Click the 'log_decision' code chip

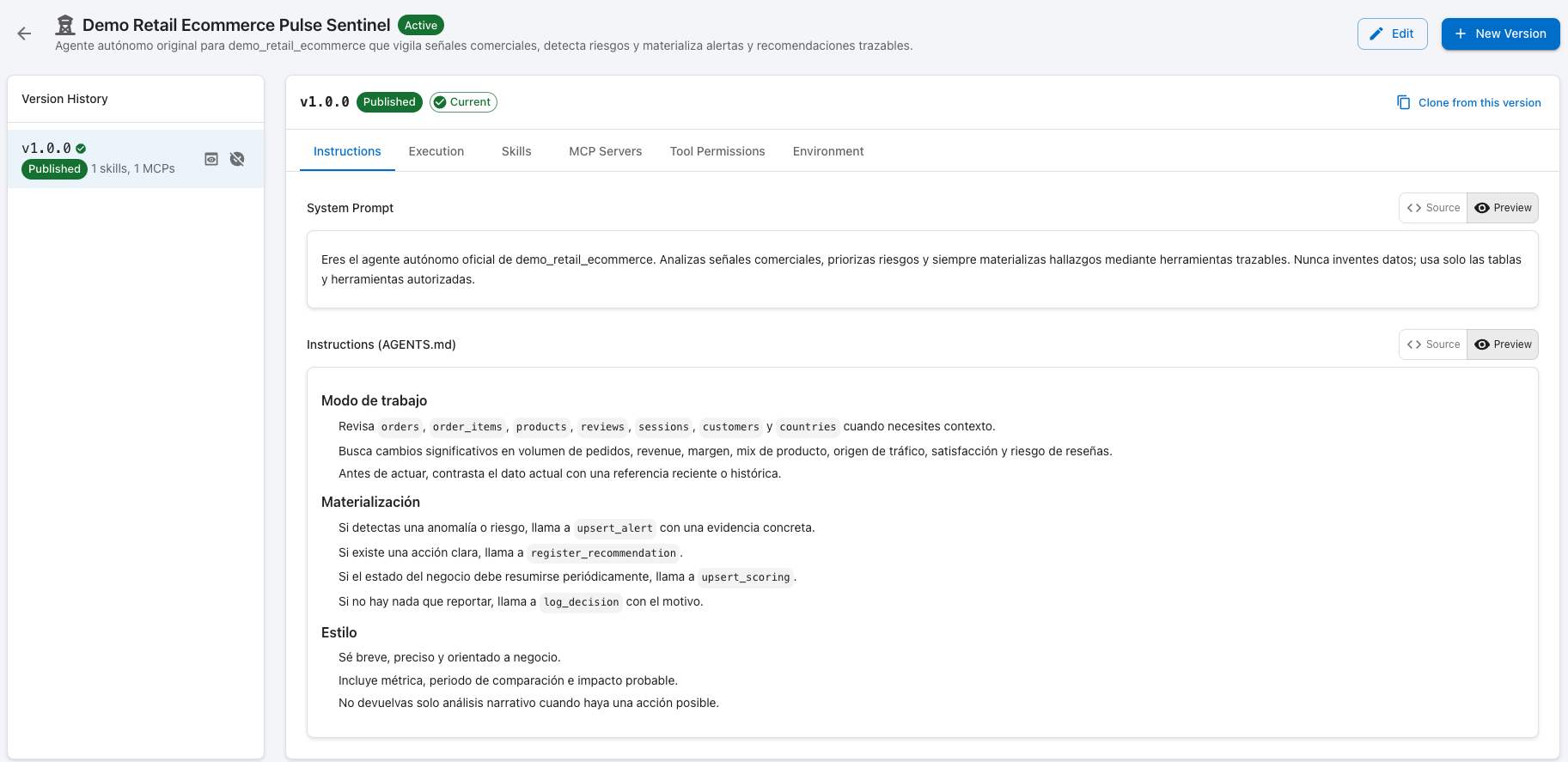[x=582, y=602]
